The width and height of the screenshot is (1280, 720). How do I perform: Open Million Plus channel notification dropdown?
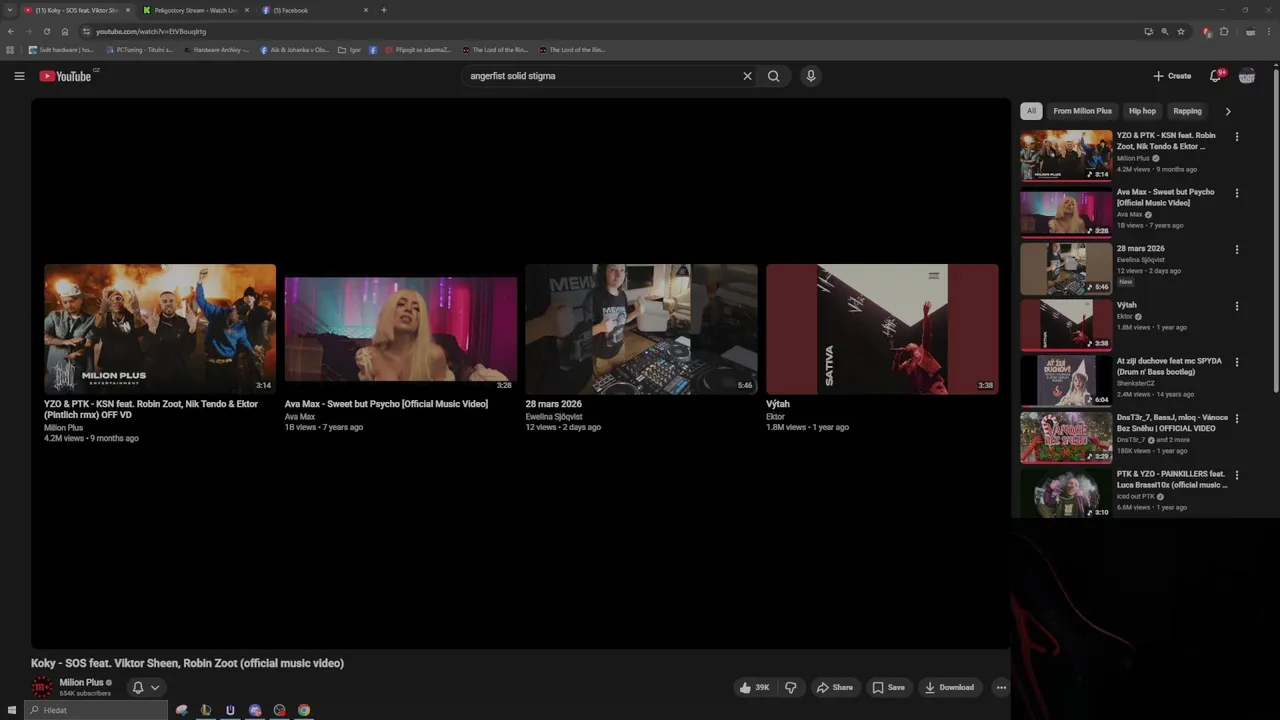tap(146, 688)
